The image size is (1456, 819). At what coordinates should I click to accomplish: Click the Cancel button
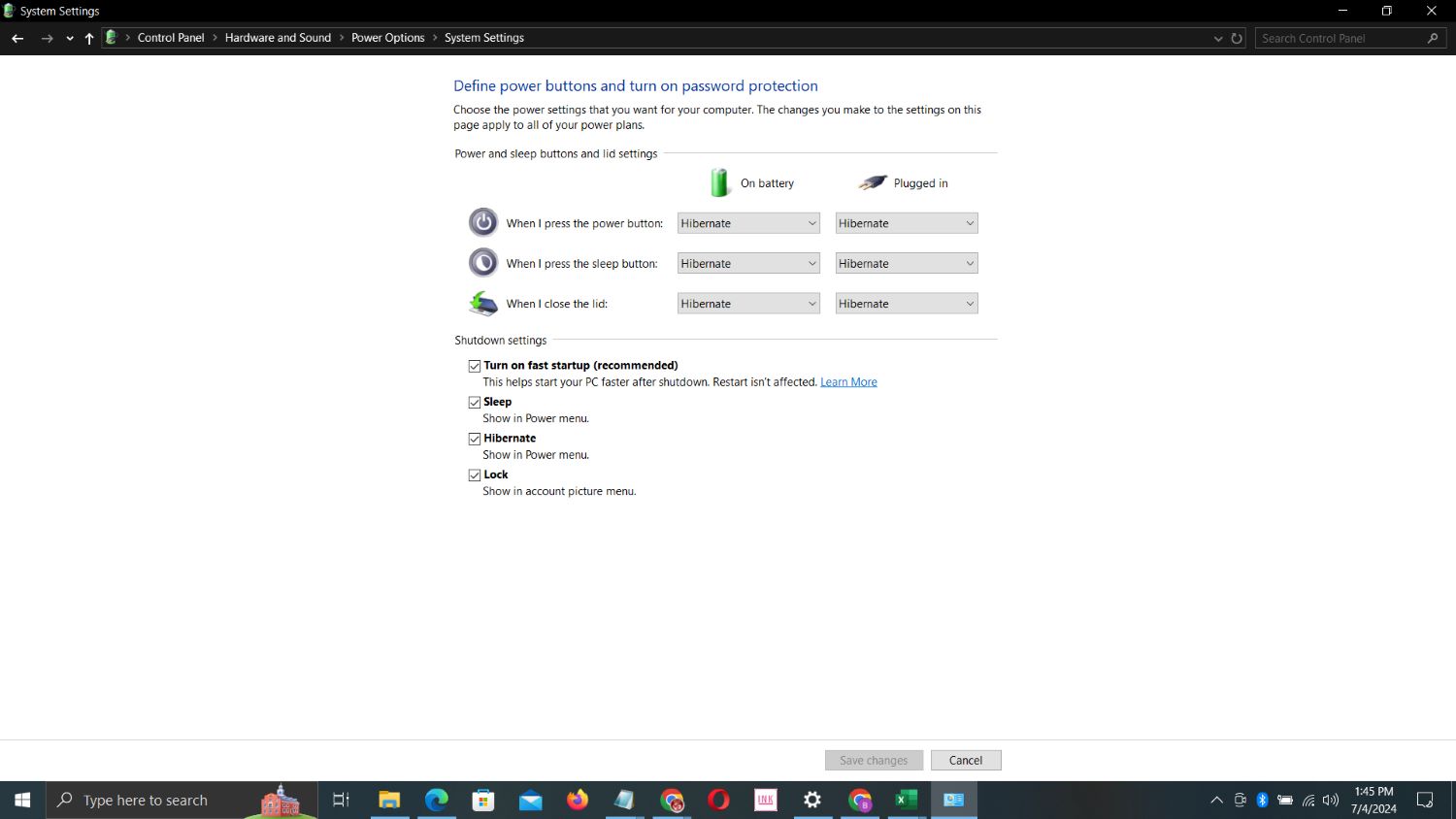966,761
